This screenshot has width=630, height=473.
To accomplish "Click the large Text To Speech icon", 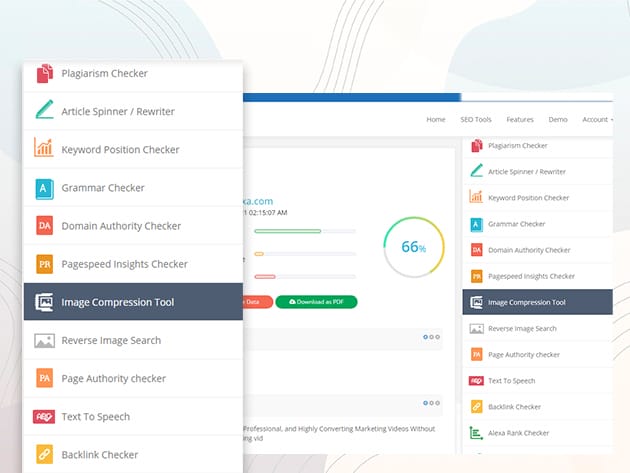I will click(44, 417).
